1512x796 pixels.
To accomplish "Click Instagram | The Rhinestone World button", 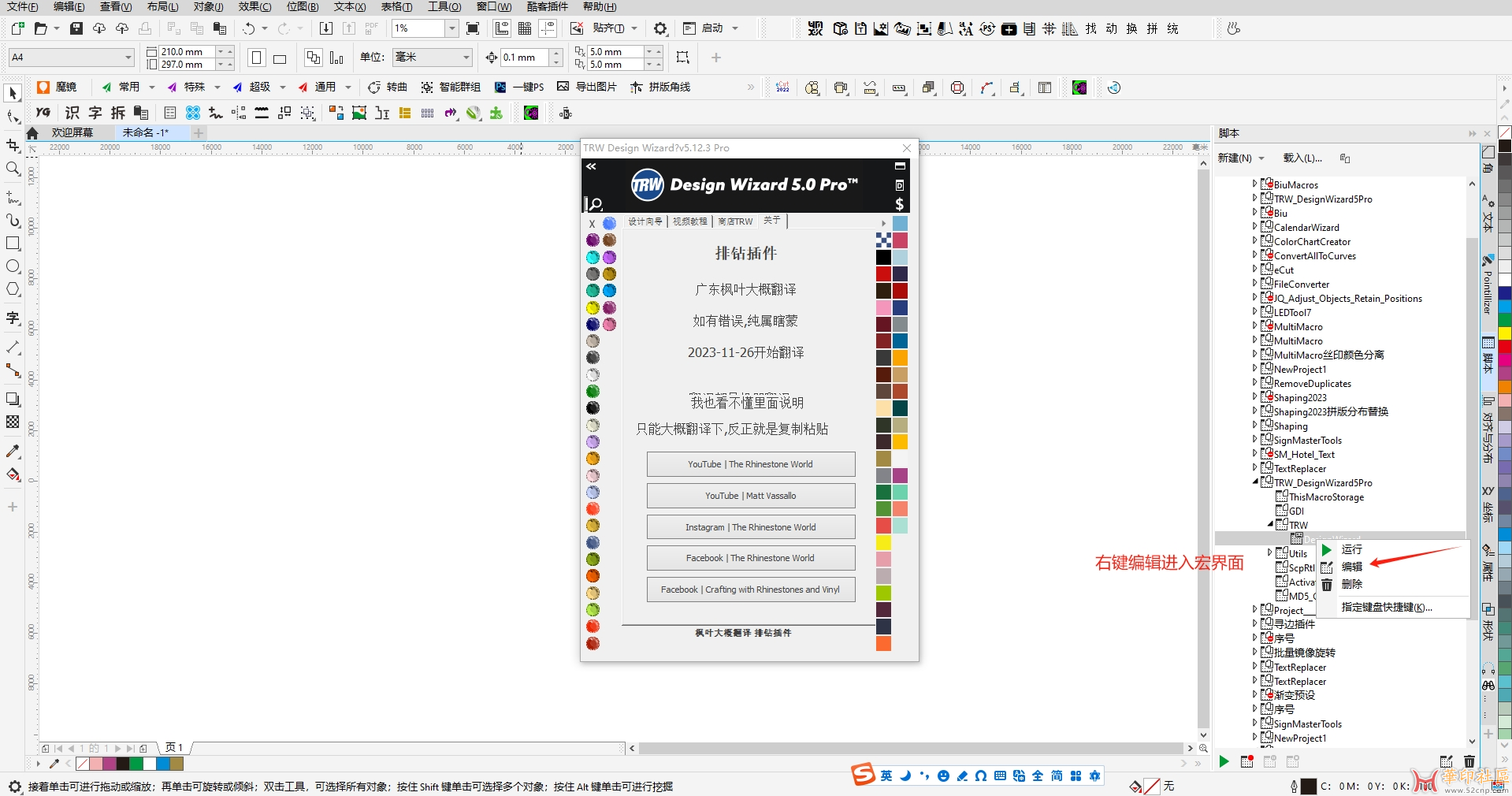I will coord(751,527).
